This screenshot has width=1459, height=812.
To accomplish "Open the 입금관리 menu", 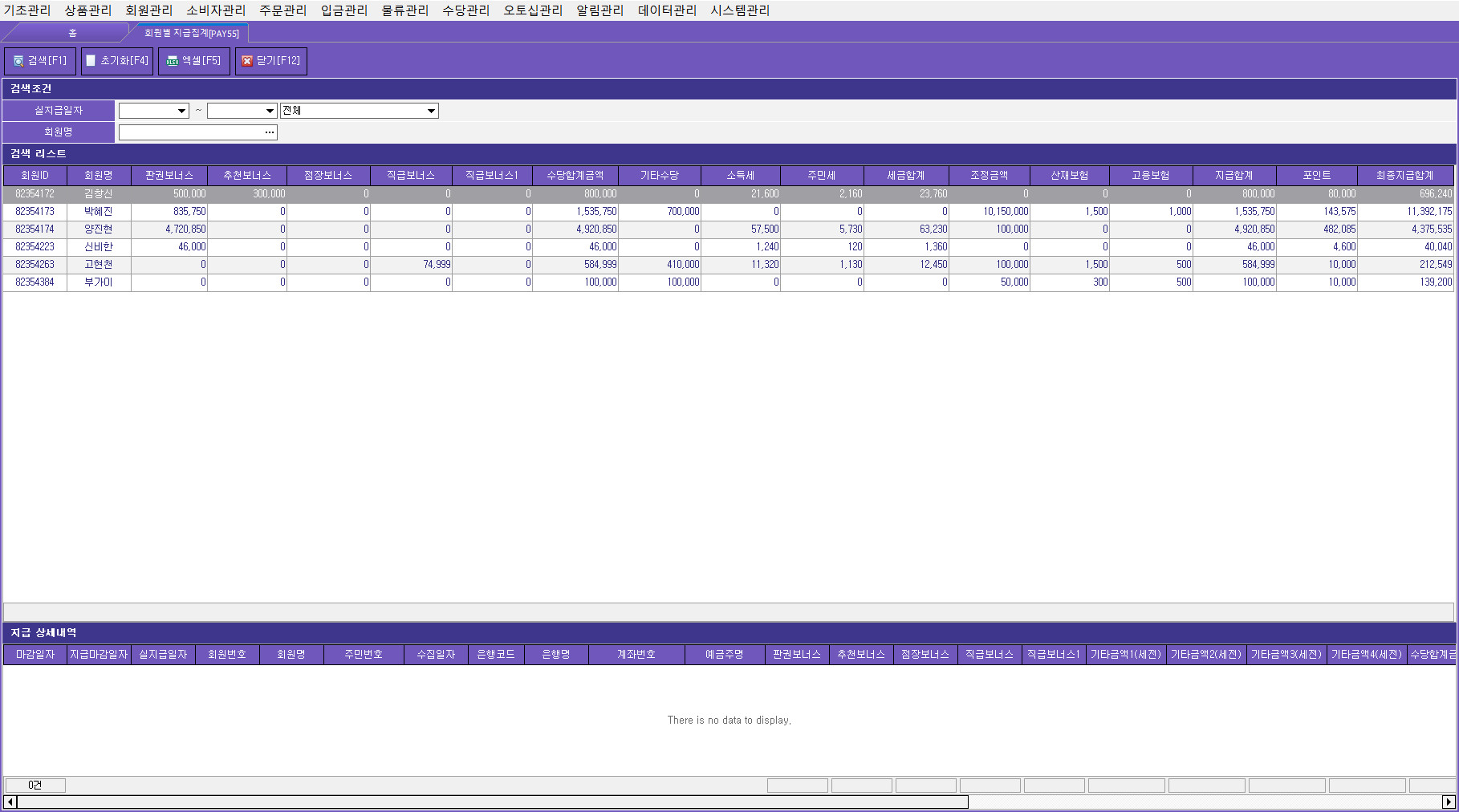I will [x=344, y=10].
